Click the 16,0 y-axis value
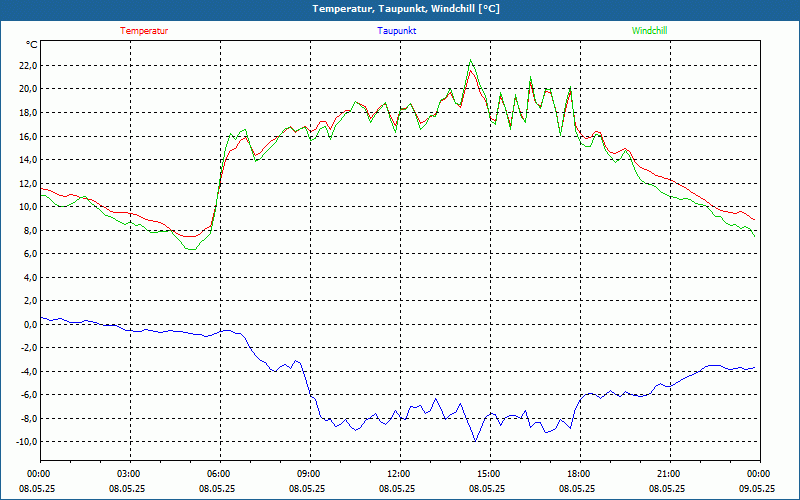Screen dimensions: 800x500 (x=29, y=136)
